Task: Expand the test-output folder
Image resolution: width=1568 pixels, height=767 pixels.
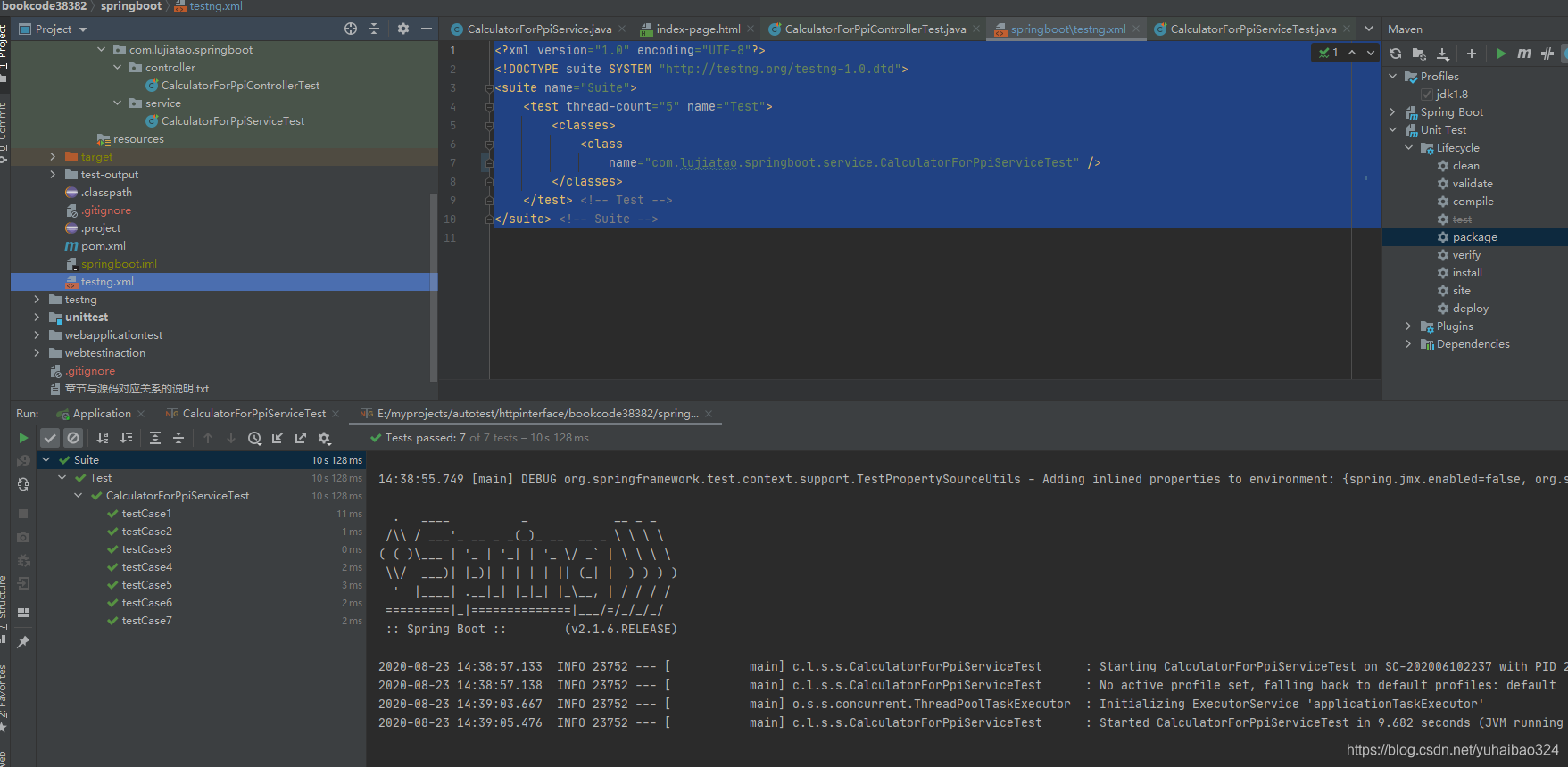Action: pyautogui.click(x=53, y=175)
